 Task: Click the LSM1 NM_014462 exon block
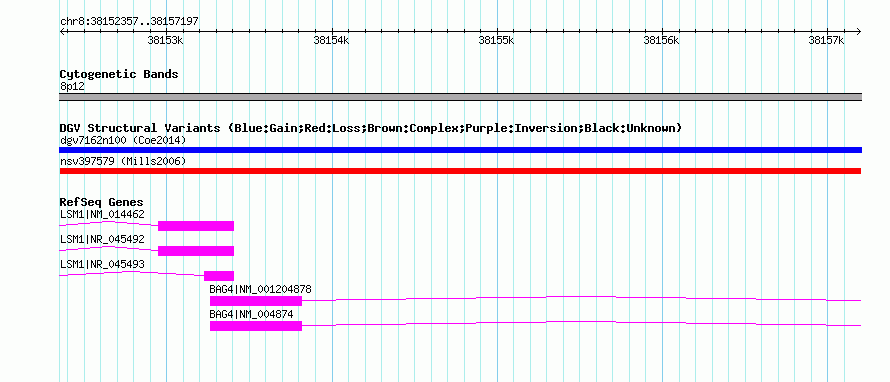[196, 226]
